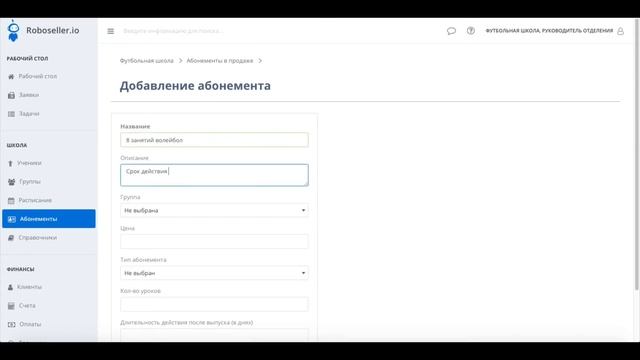Click the Оплаты money icon

tap(11, 324)
